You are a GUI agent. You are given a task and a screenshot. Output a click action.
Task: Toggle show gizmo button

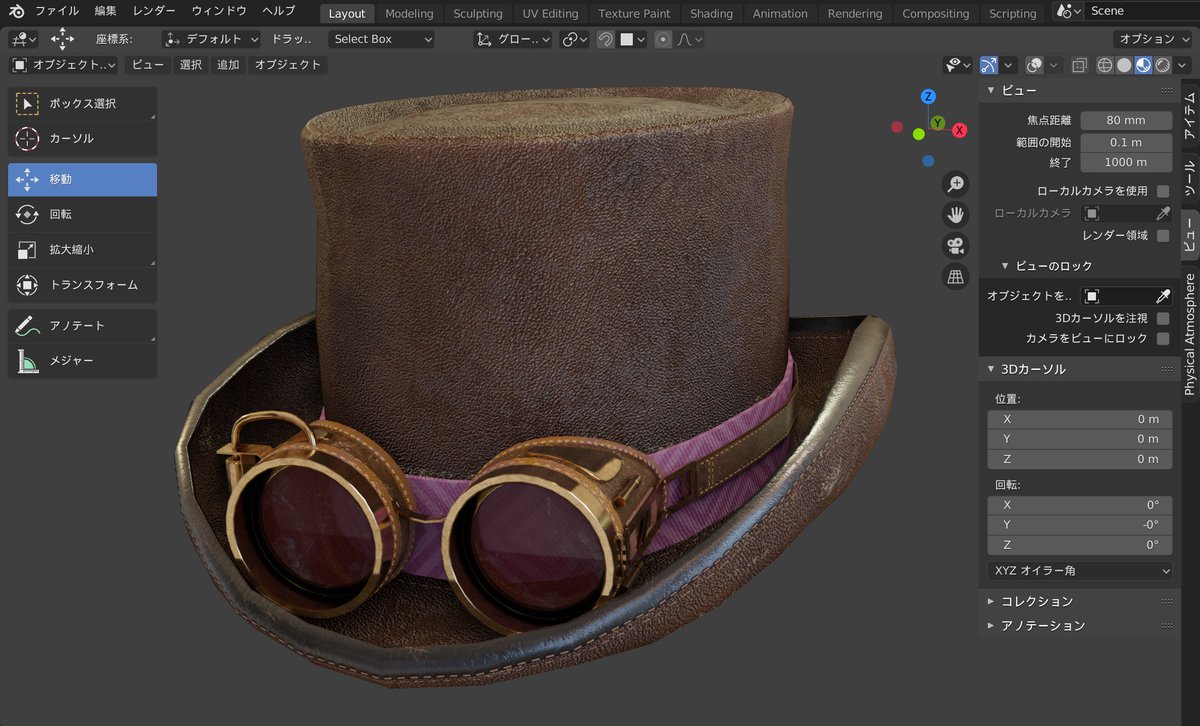[988, 65]
